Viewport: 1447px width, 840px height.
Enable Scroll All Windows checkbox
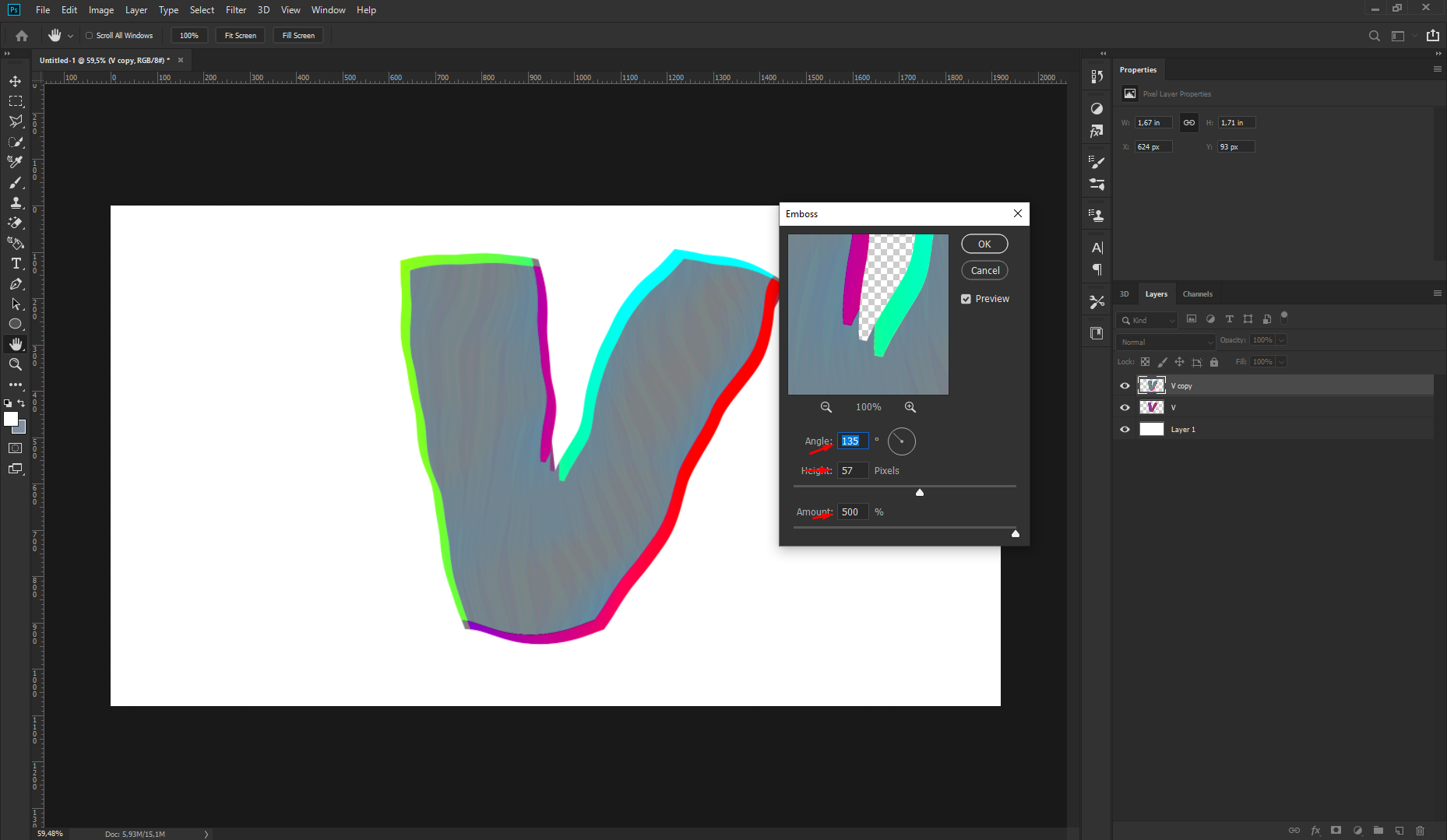[89, 36]
